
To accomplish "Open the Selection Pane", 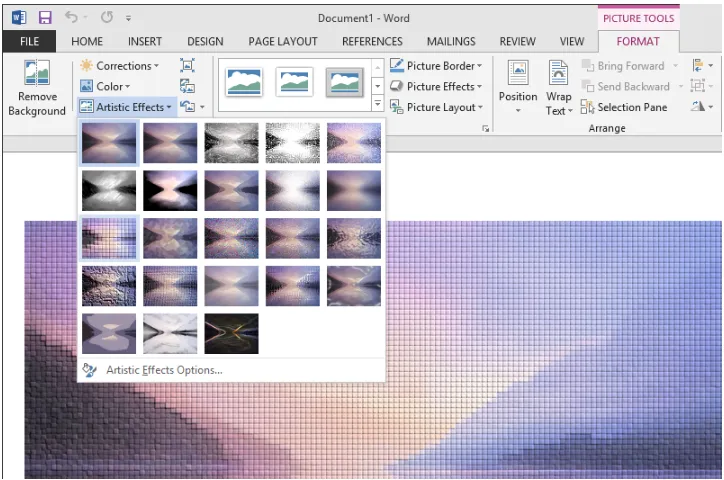I will (624, 107).
